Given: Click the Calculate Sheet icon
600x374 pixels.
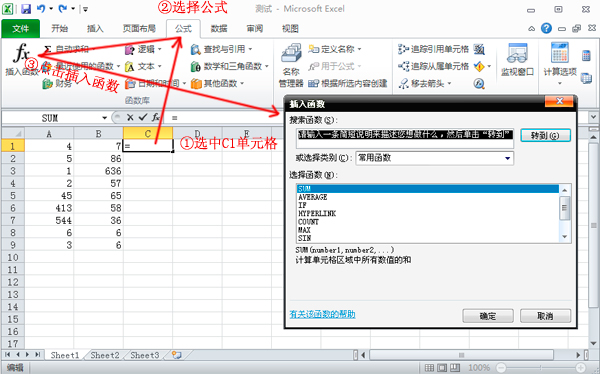Looking at the screenshot, I should tap(586, 78).
